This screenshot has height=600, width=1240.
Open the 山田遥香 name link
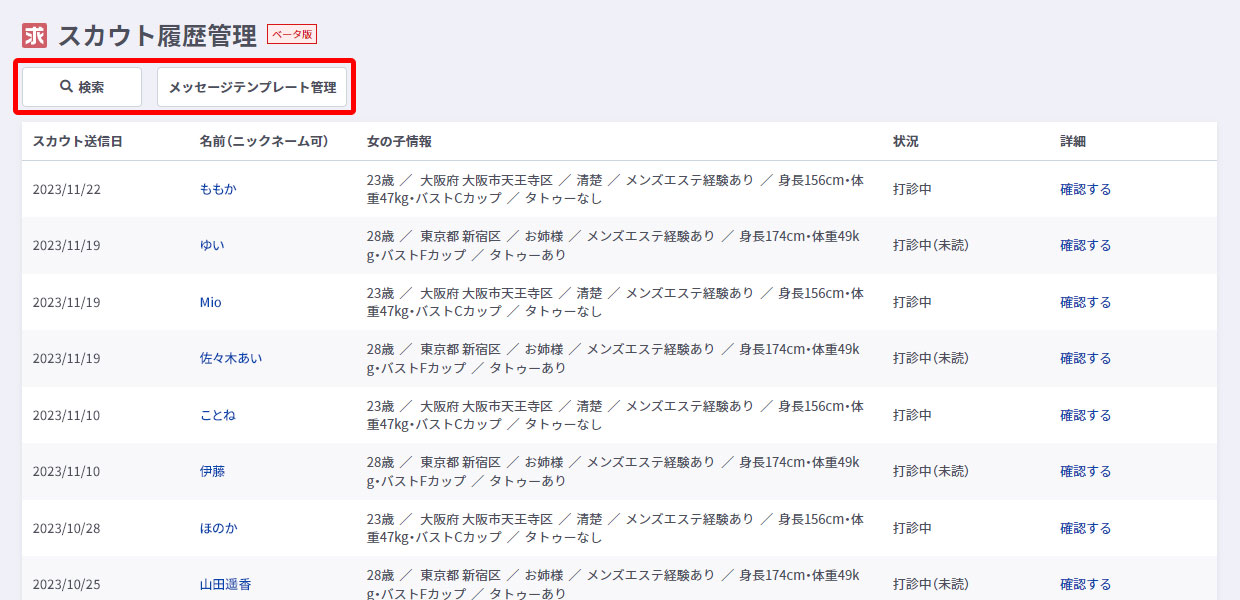[x=225, y=584]
